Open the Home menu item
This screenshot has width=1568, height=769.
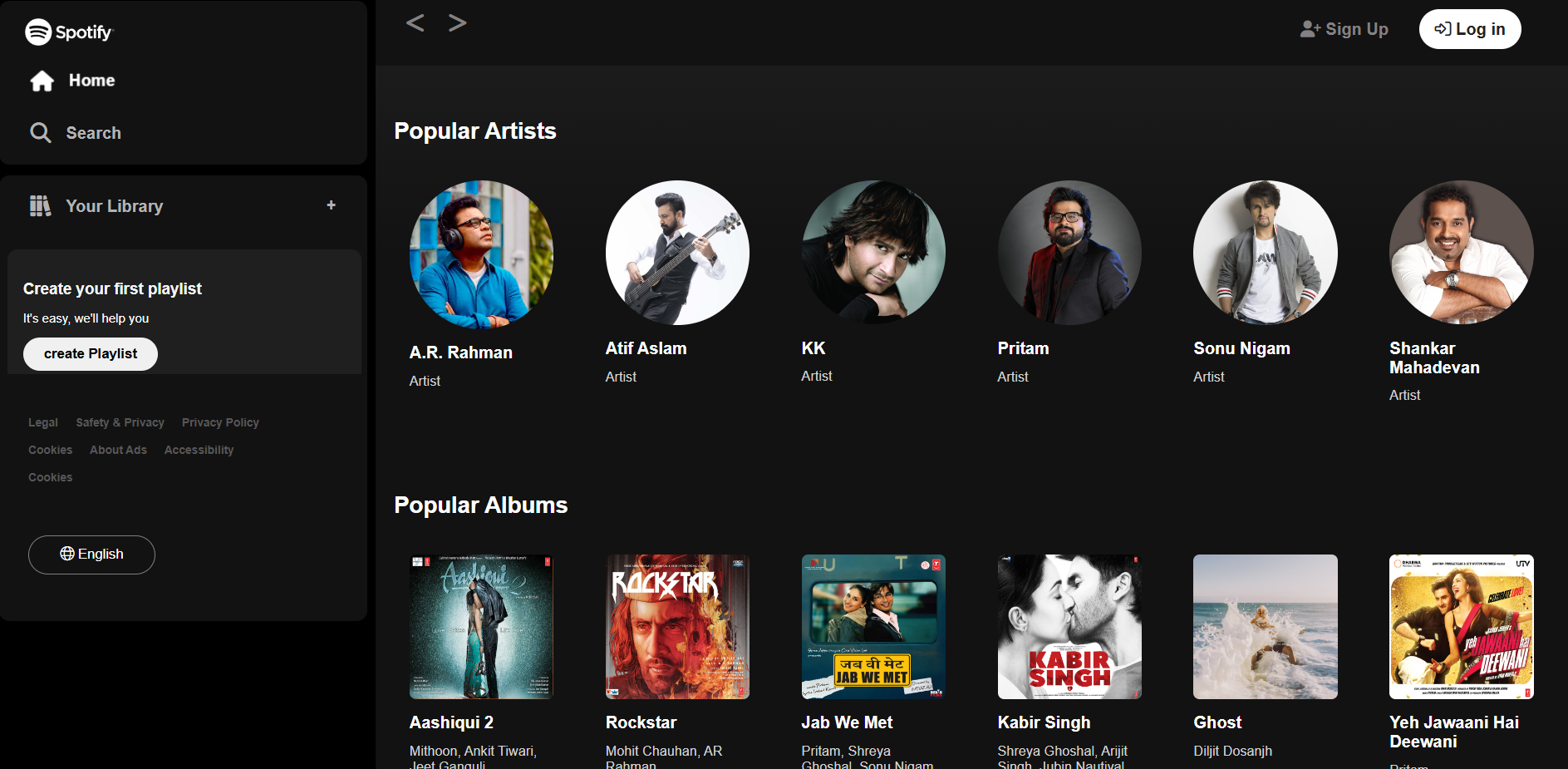click(x=91, y=81)
